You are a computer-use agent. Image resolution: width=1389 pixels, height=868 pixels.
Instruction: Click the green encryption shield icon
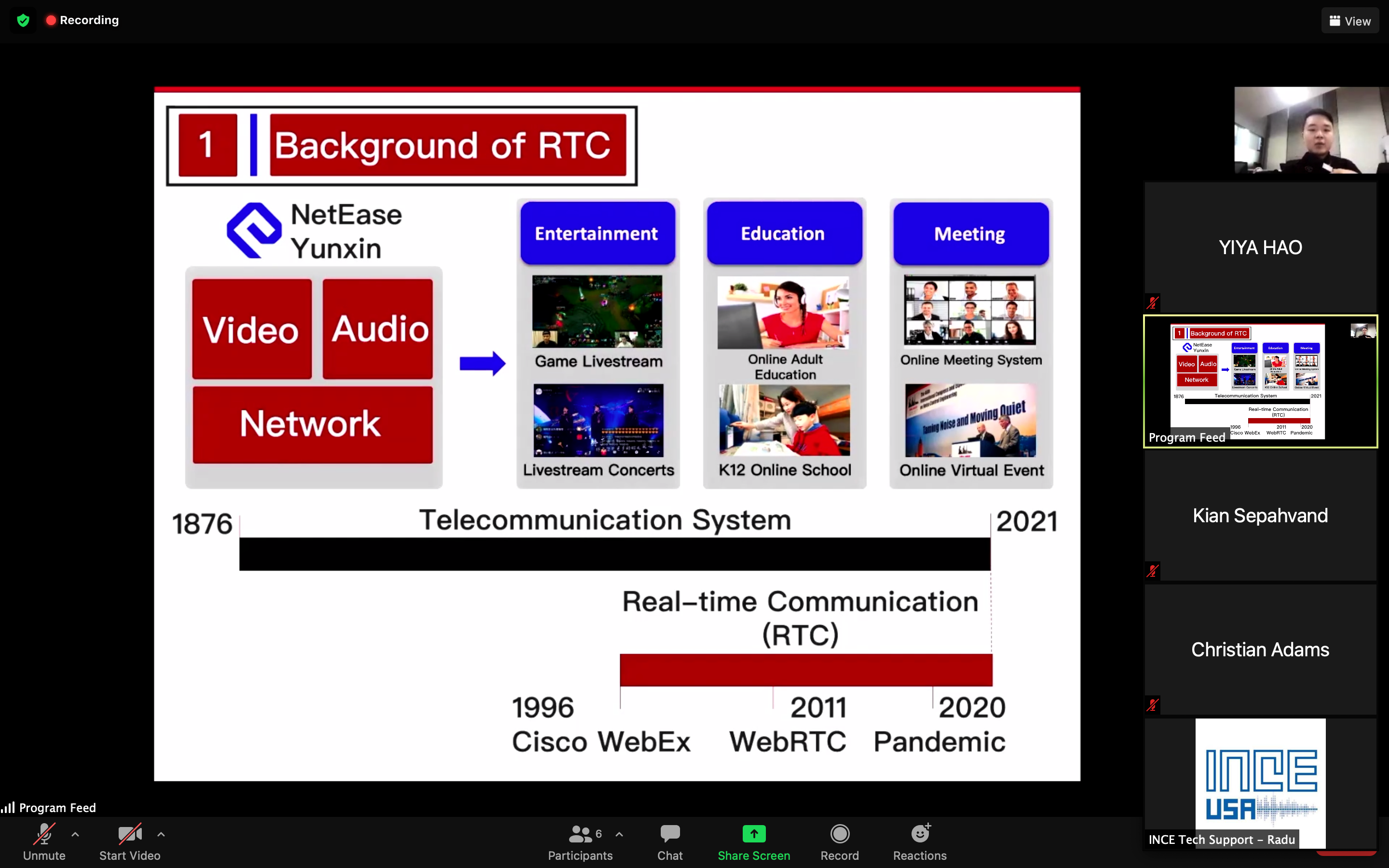(x=23, y=21)
